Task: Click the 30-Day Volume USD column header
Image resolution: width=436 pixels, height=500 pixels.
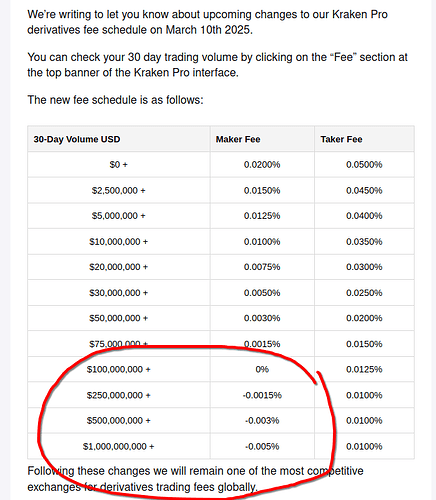Action: (119, 139)
